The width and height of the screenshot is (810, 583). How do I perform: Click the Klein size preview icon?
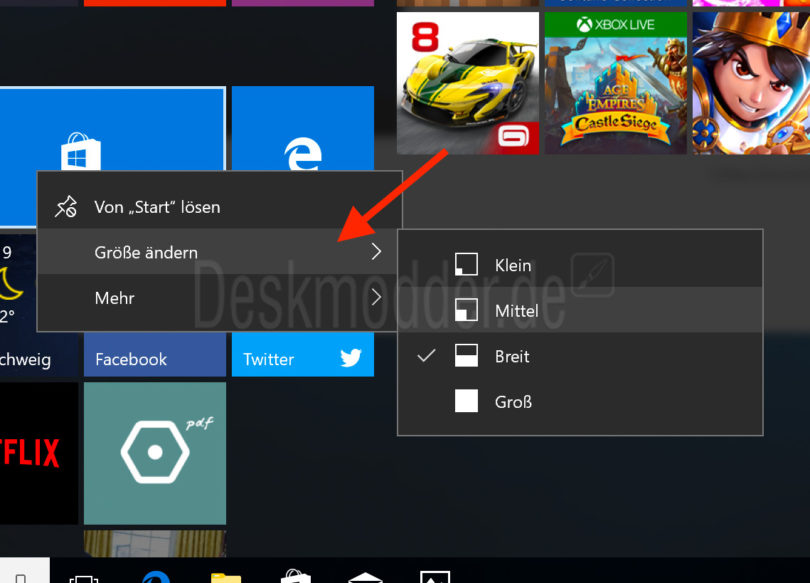(x=466, y=264)
